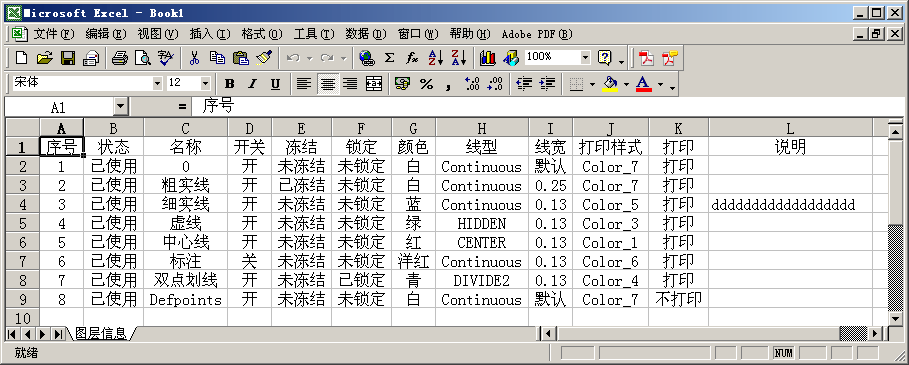Open the 视图(V) menu

[158, 34]
